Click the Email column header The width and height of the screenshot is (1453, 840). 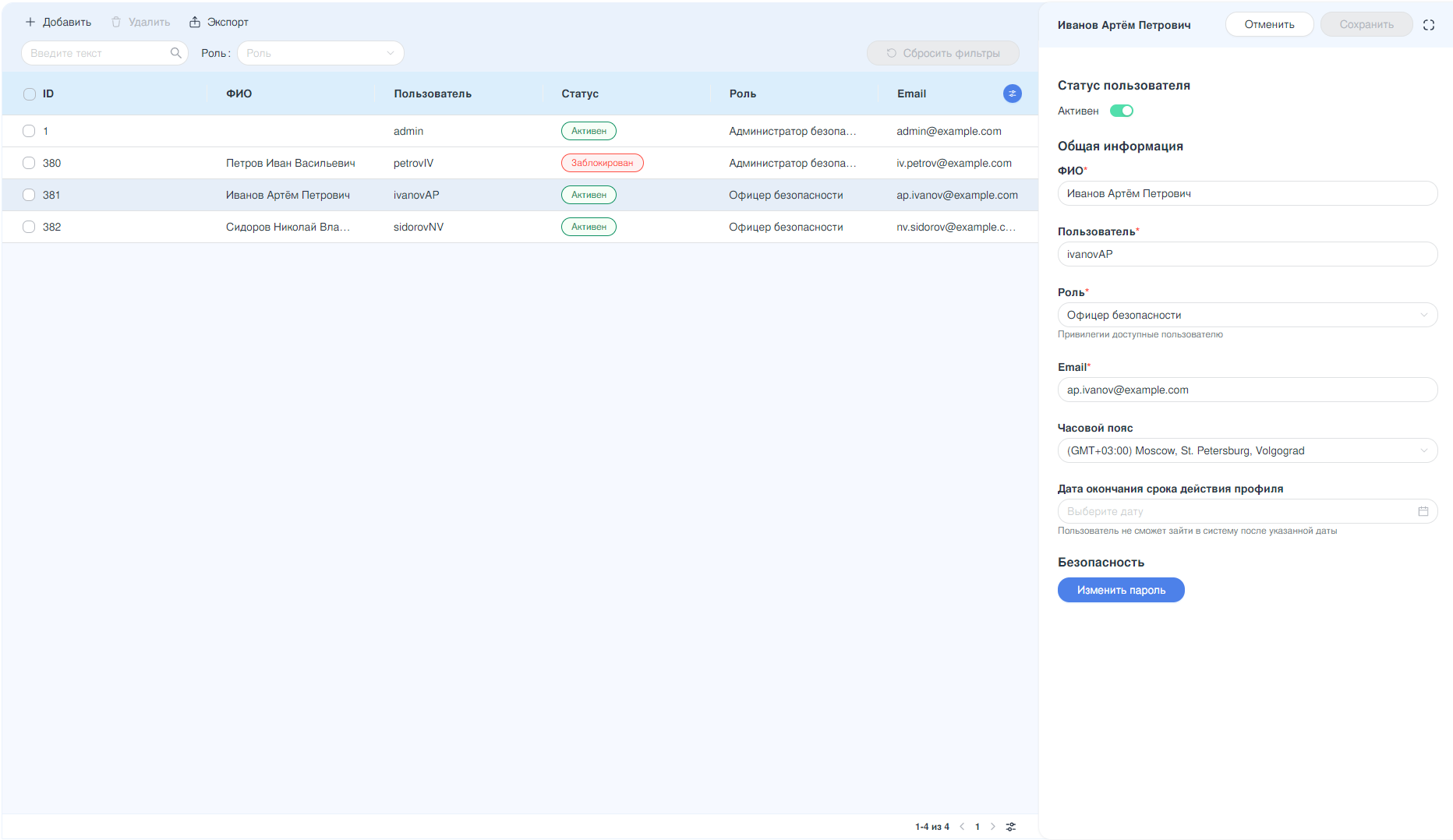[x=911, y=94]
